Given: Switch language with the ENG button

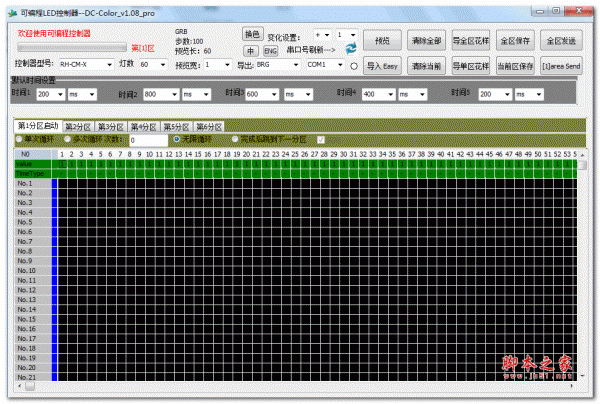Looking at the screenshot, I should (270, 50).
